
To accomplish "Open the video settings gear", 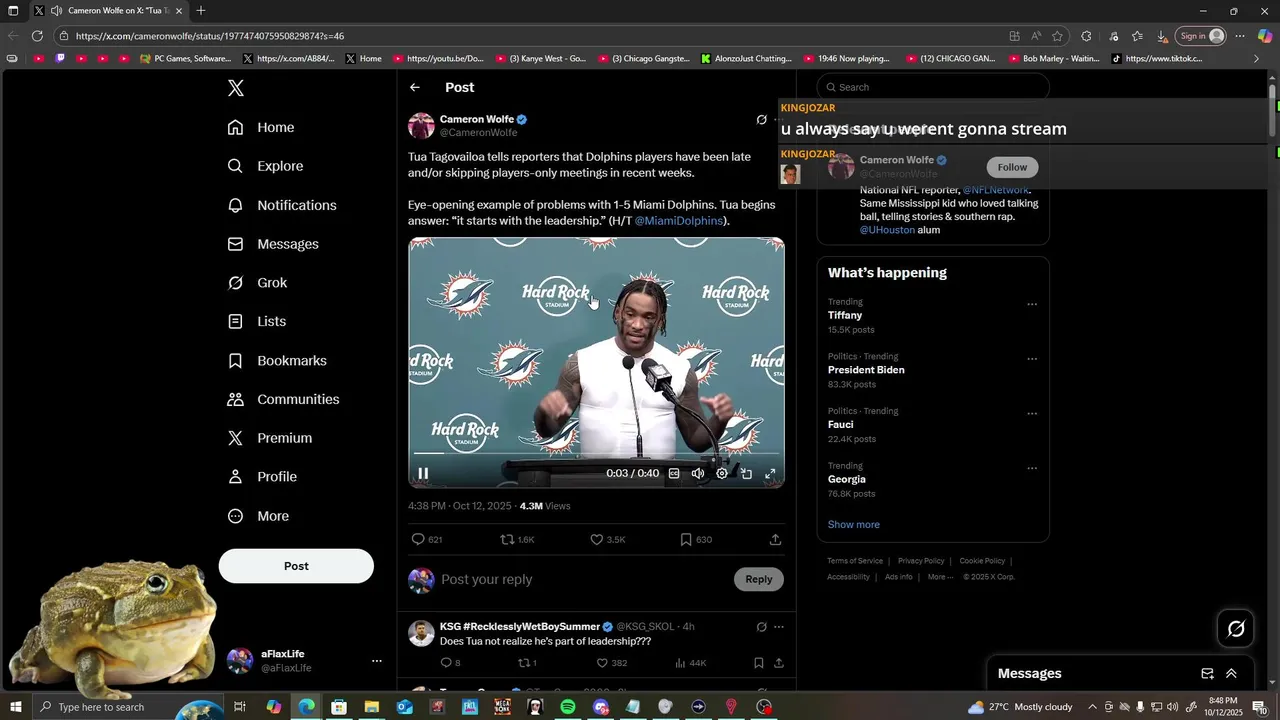I will click(x=722, y=474).
